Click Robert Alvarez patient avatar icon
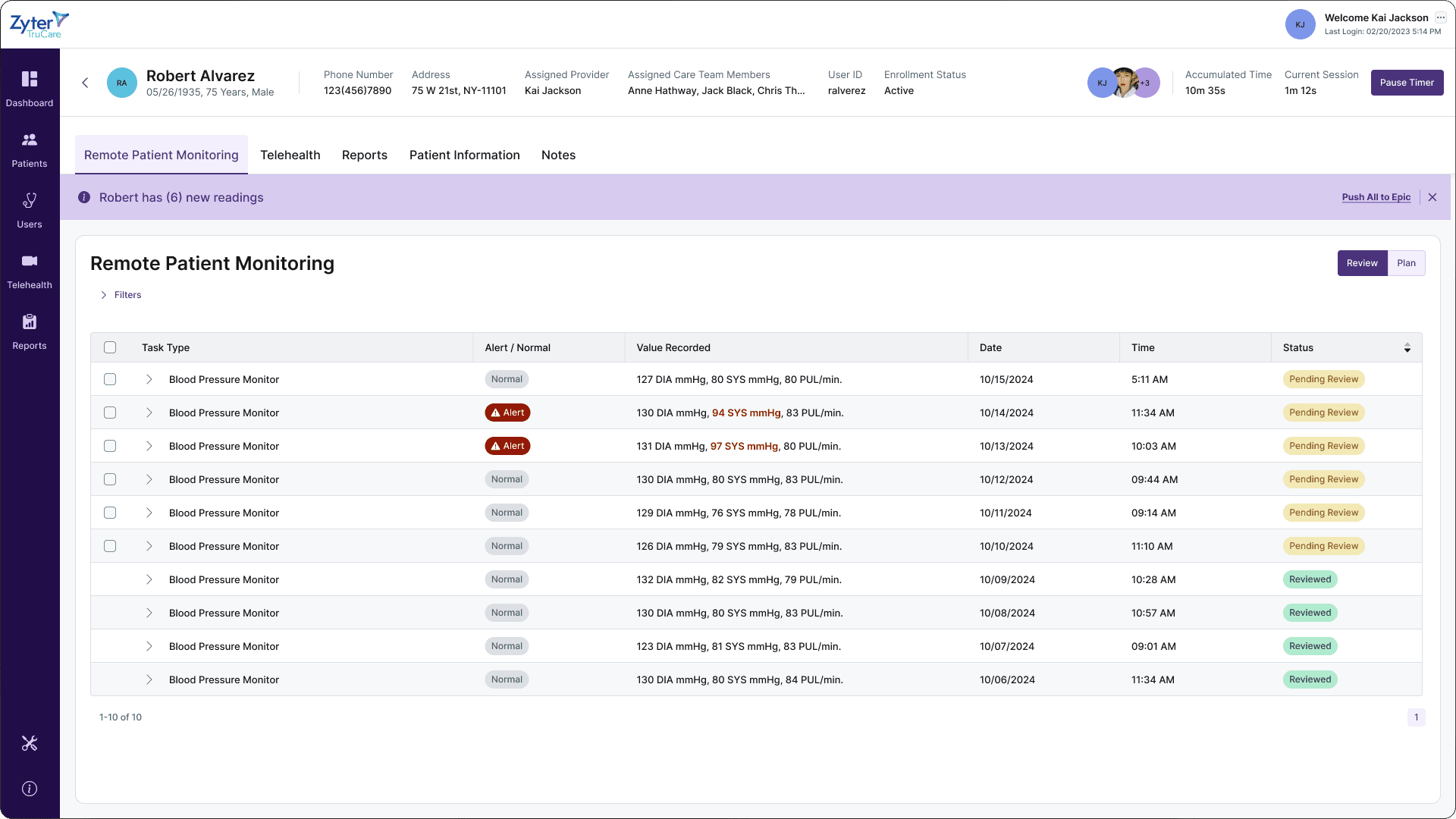The height and width of the screenshot is (819, 1456). (122, 82)
